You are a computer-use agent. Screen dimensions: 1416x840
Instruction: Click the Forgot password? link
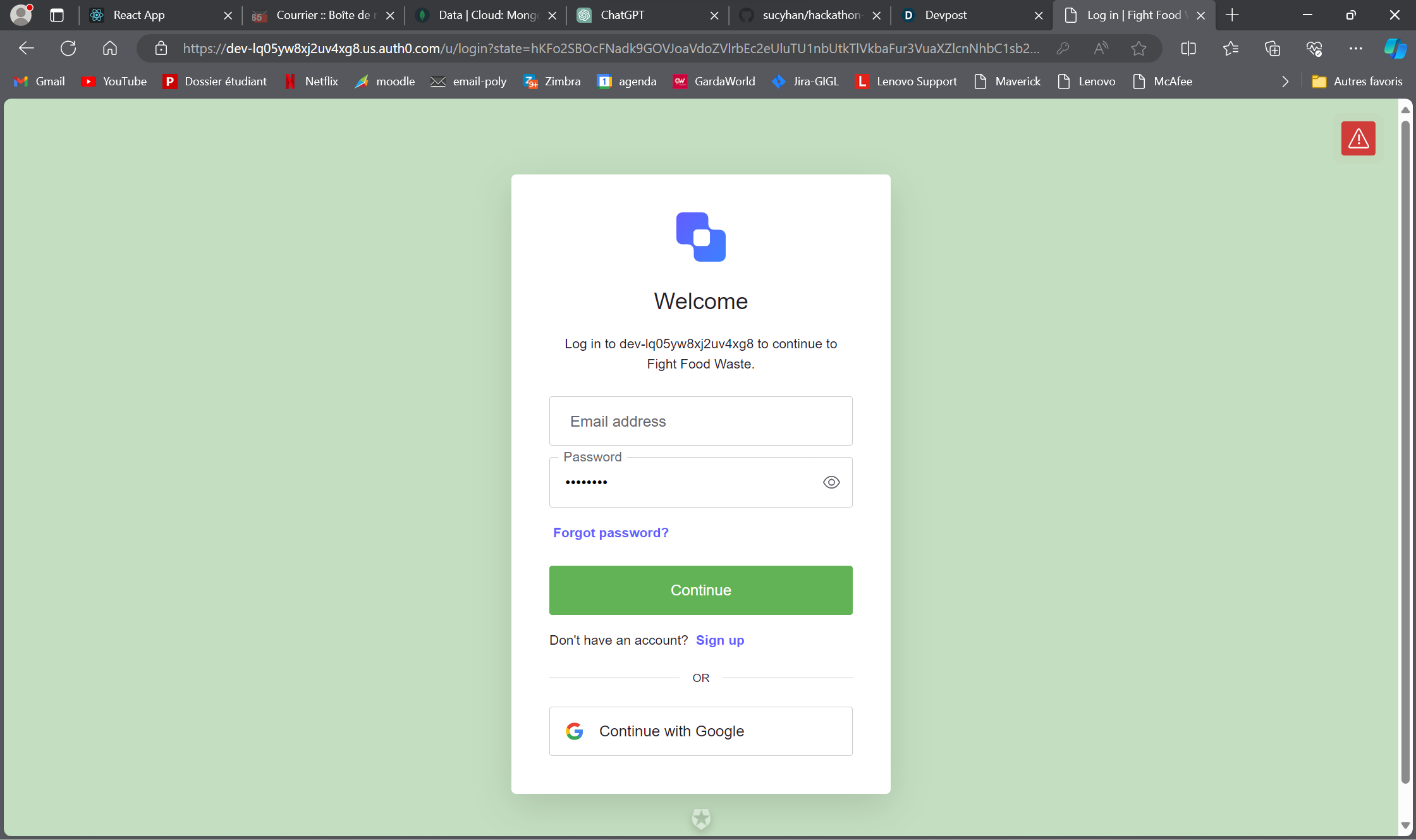(x=611, y=533)
